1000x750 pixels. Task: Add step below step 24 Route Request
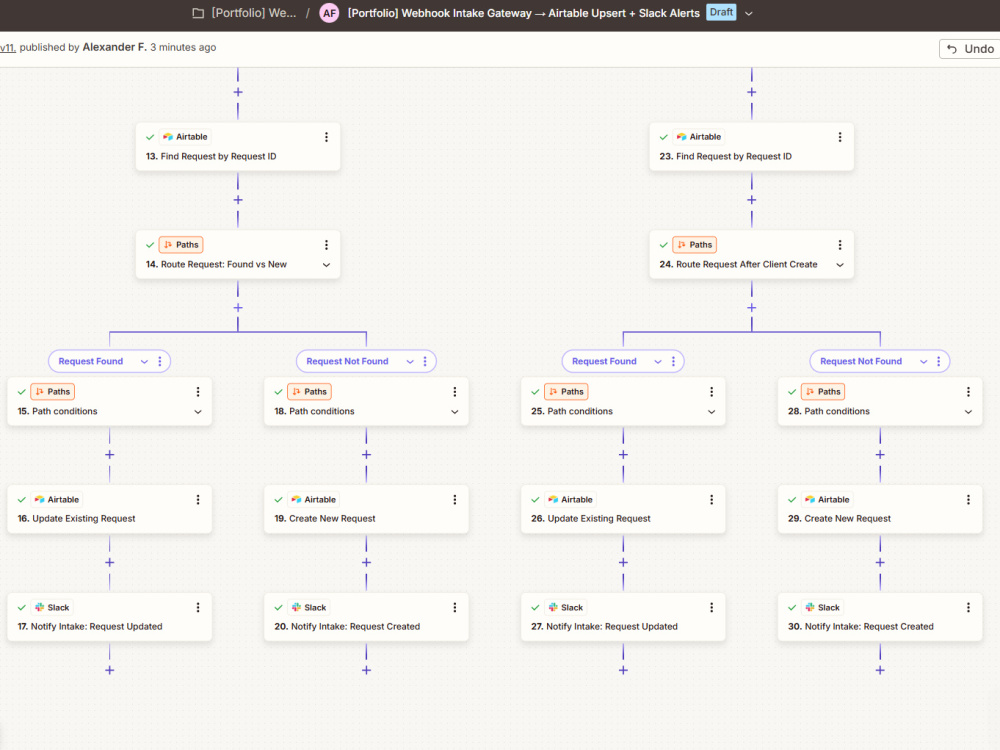[751, 307]
